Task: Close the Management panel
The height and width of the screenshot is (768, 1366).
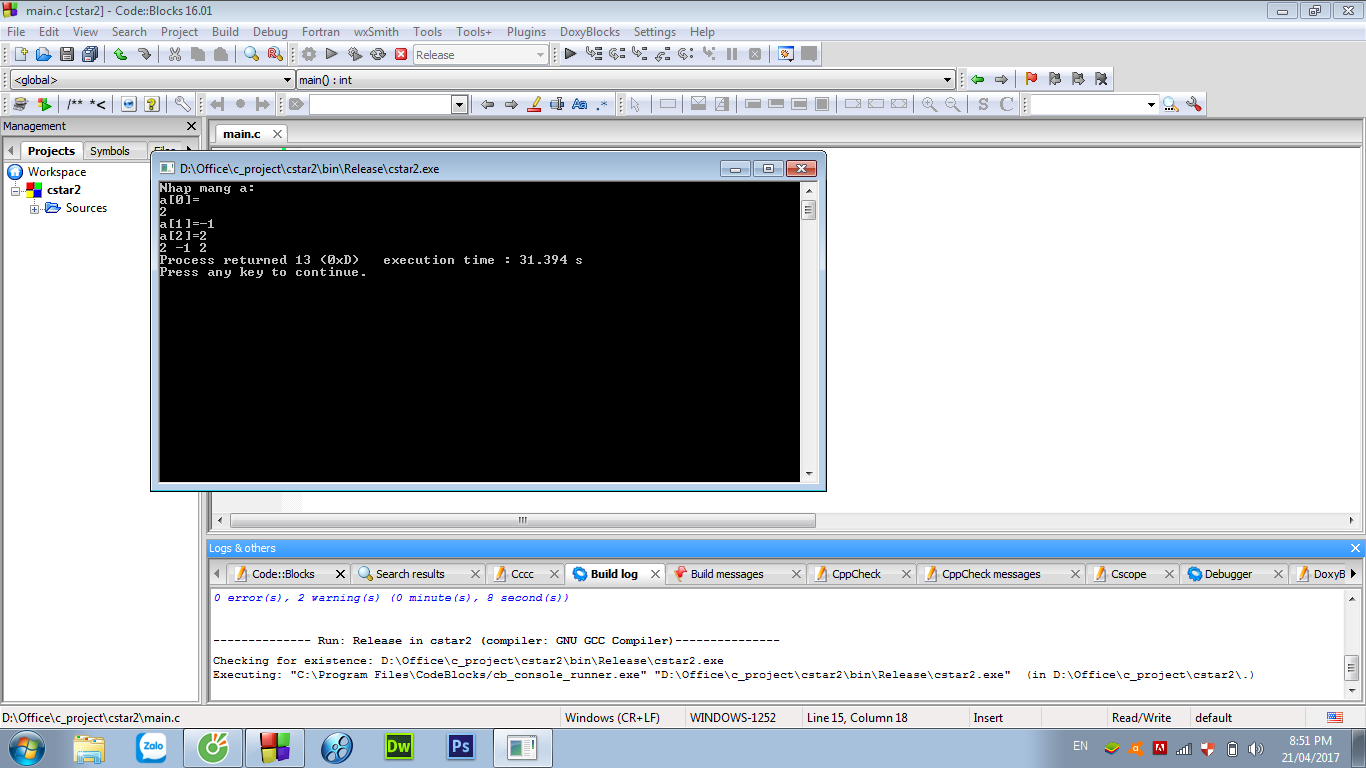Action: point(192,126)
